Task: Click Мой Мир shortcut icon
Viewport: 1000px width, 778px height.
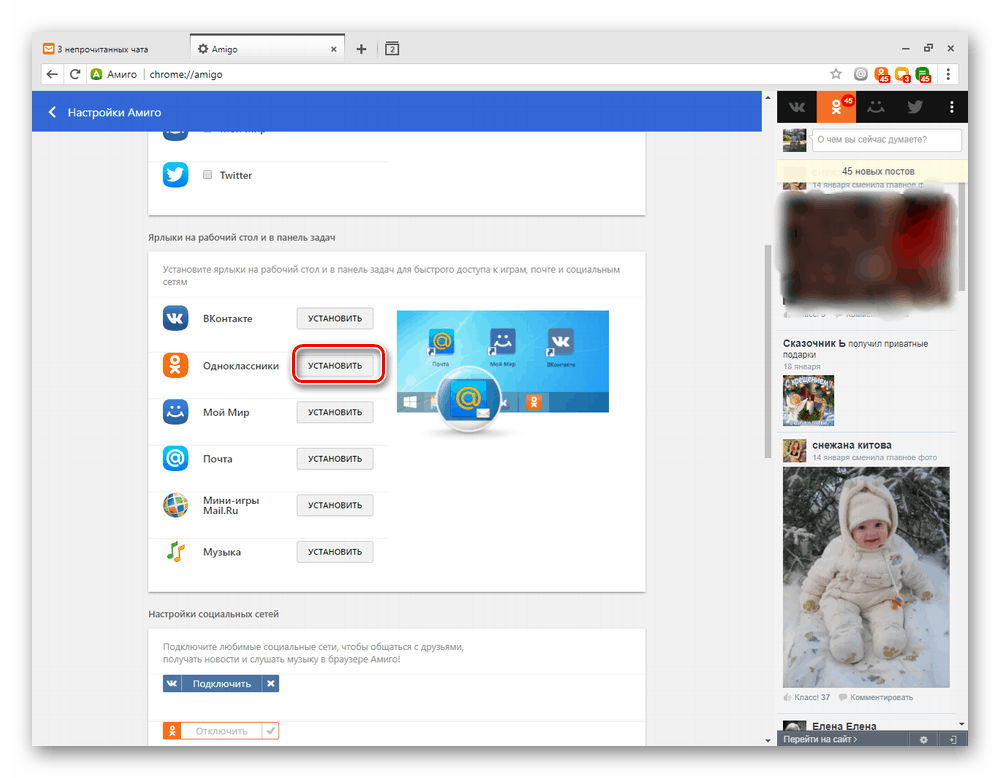Action: pyautogui.click(x=175, y=412)
